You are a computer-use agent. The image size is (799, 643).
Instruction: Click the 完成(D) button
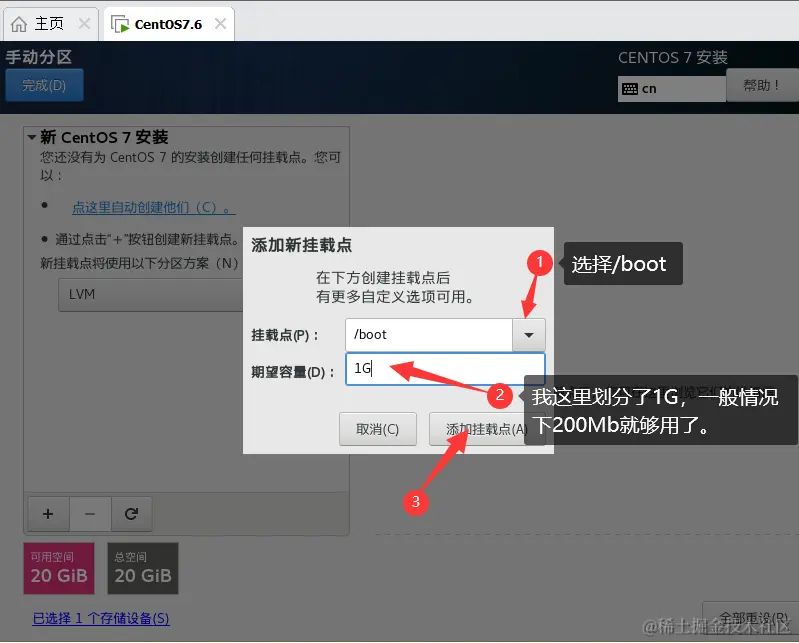pyautogui.click(x=44, y=85)
